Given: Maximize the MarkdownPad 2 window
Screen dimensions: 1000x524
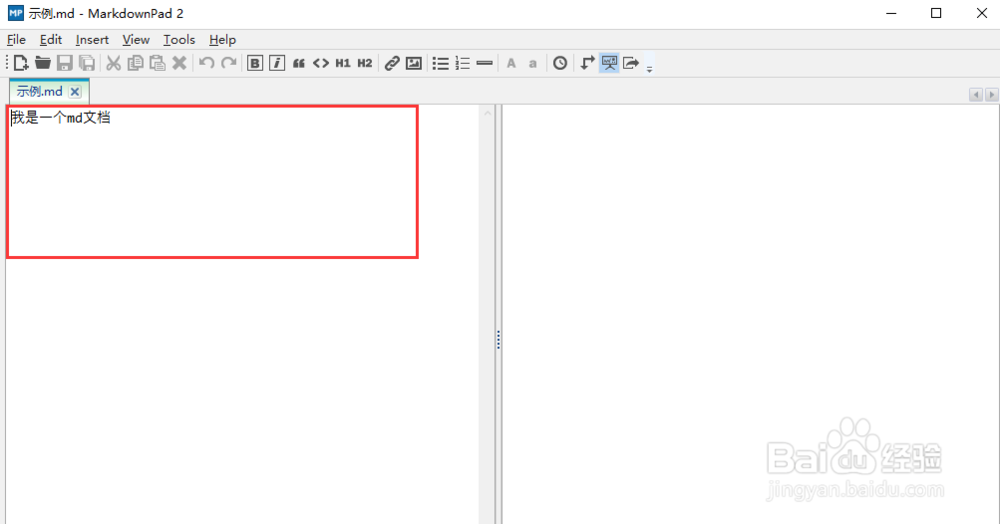Looking at the screenshot, I should coord(936,13).
